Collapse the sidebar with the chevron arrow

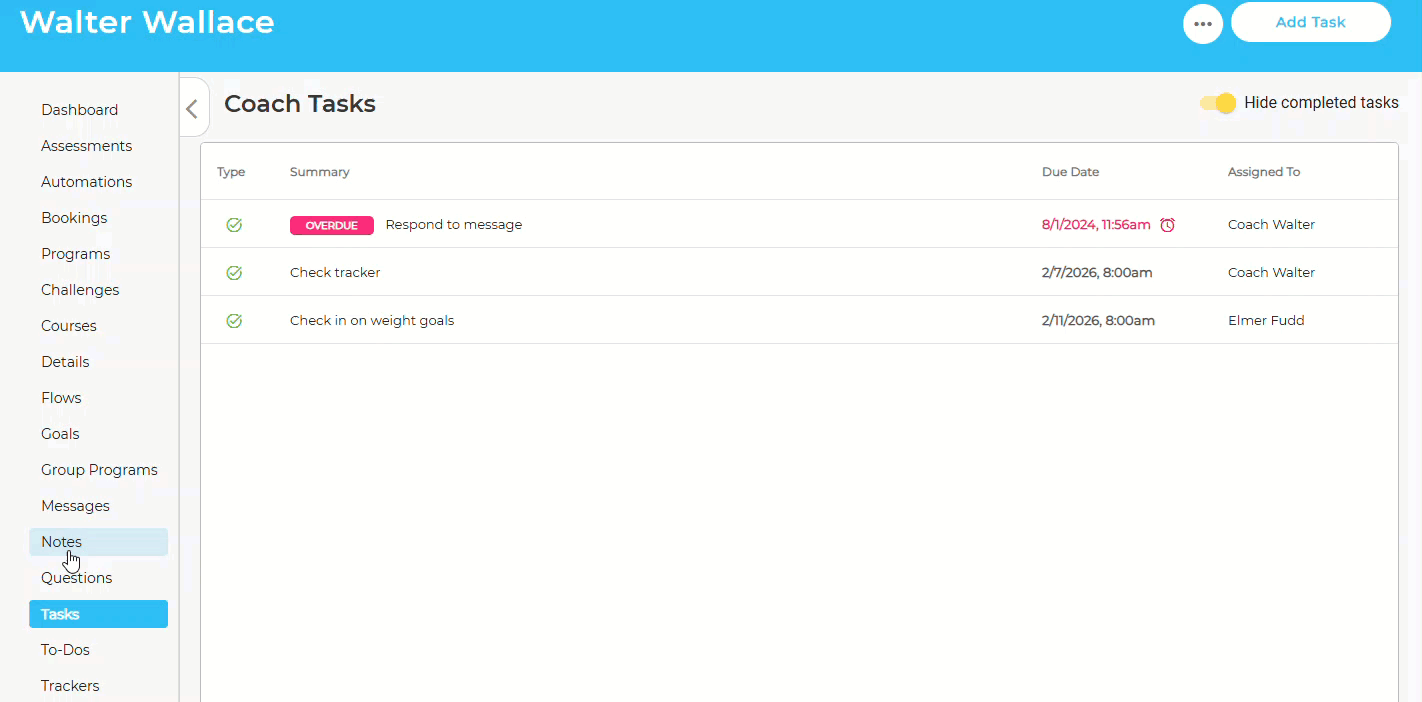192,109
